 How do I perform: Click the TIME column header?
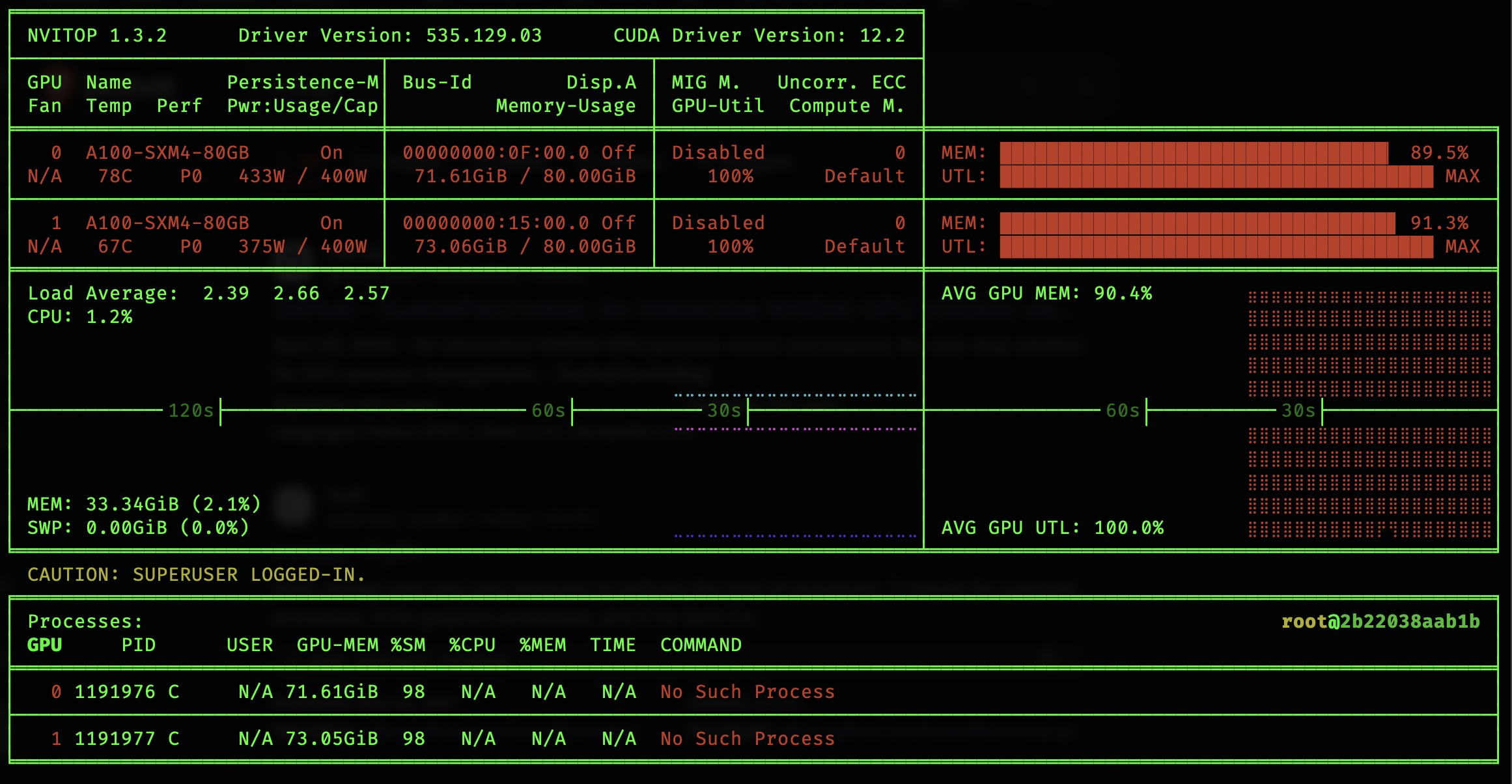coord(613,645)
